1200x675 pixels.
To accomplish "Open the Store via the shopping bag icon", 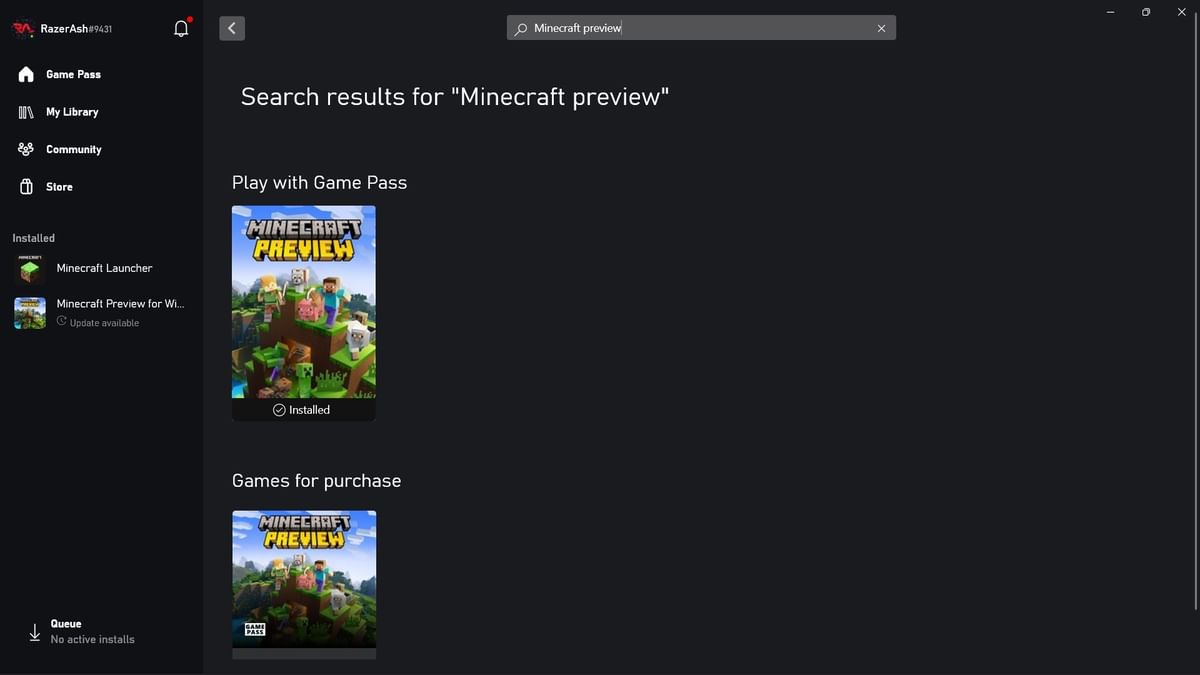I will pos(25,186).
